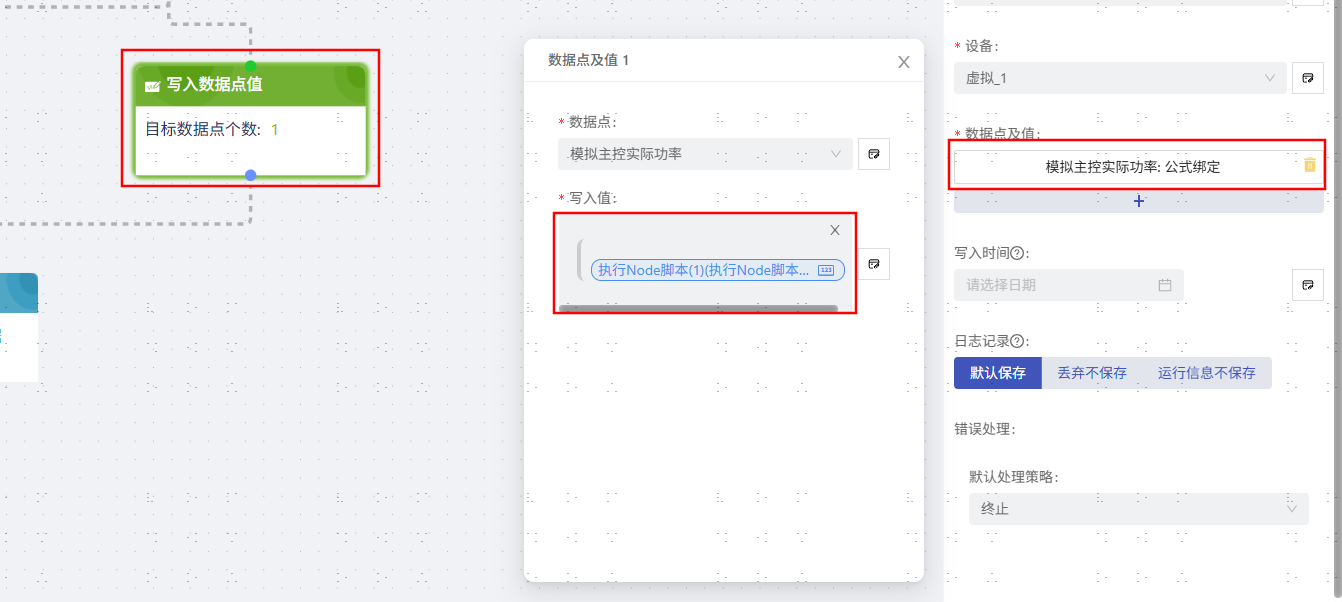
Task: Click the horizontal scrollbar under 写入值
Action: 698,309
